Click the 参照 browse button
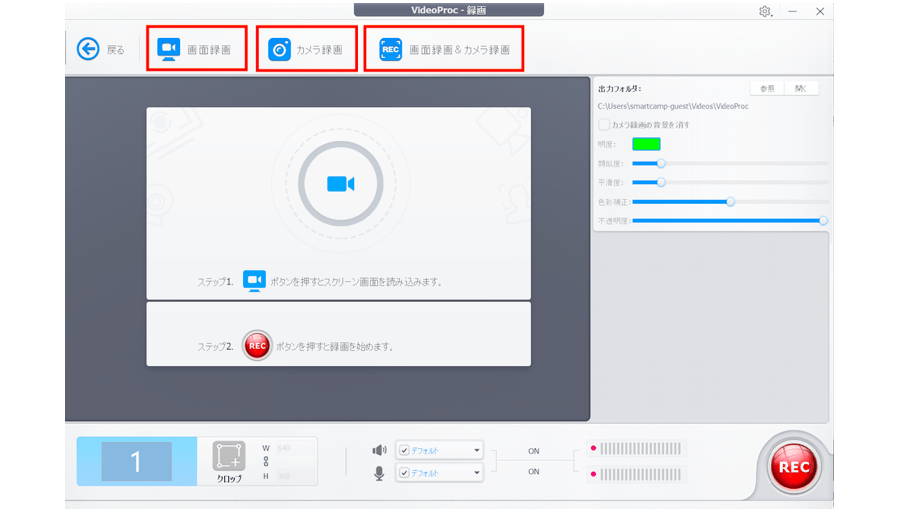This screenshot has height=510, width=899. (767, 89)
